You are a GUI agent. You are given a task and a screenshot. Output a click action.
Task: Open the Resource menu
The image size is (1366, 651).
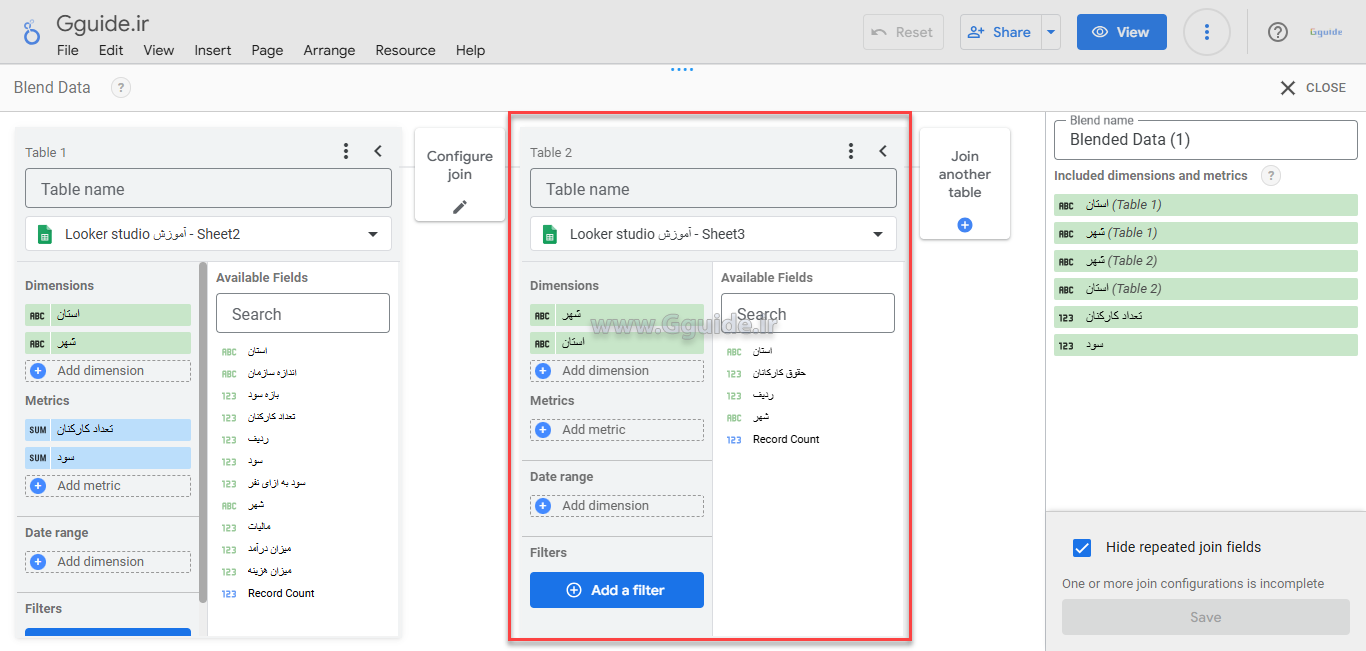[x=405, y=50]
